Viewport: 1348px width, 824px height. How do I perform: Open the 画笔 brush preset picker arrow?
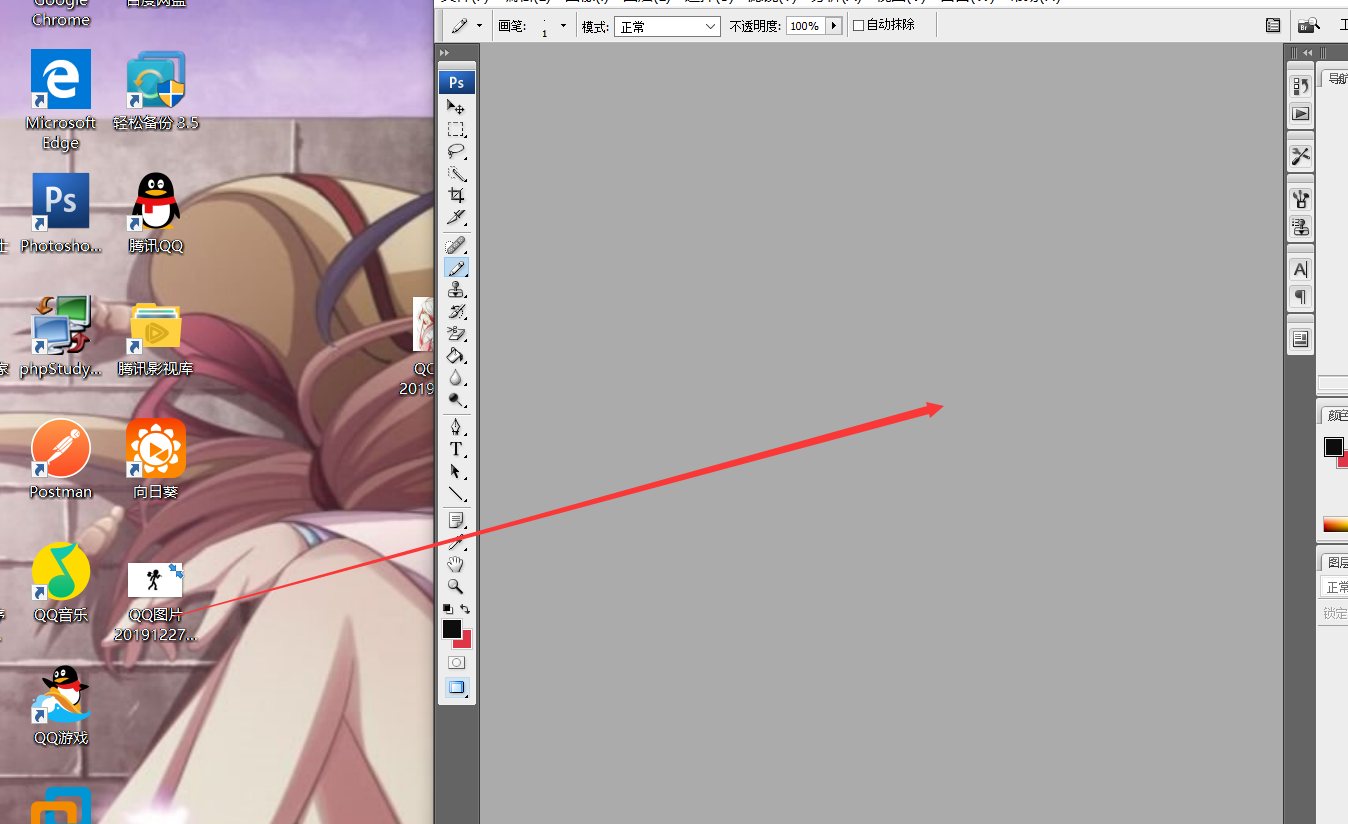[x=563, y=26]
